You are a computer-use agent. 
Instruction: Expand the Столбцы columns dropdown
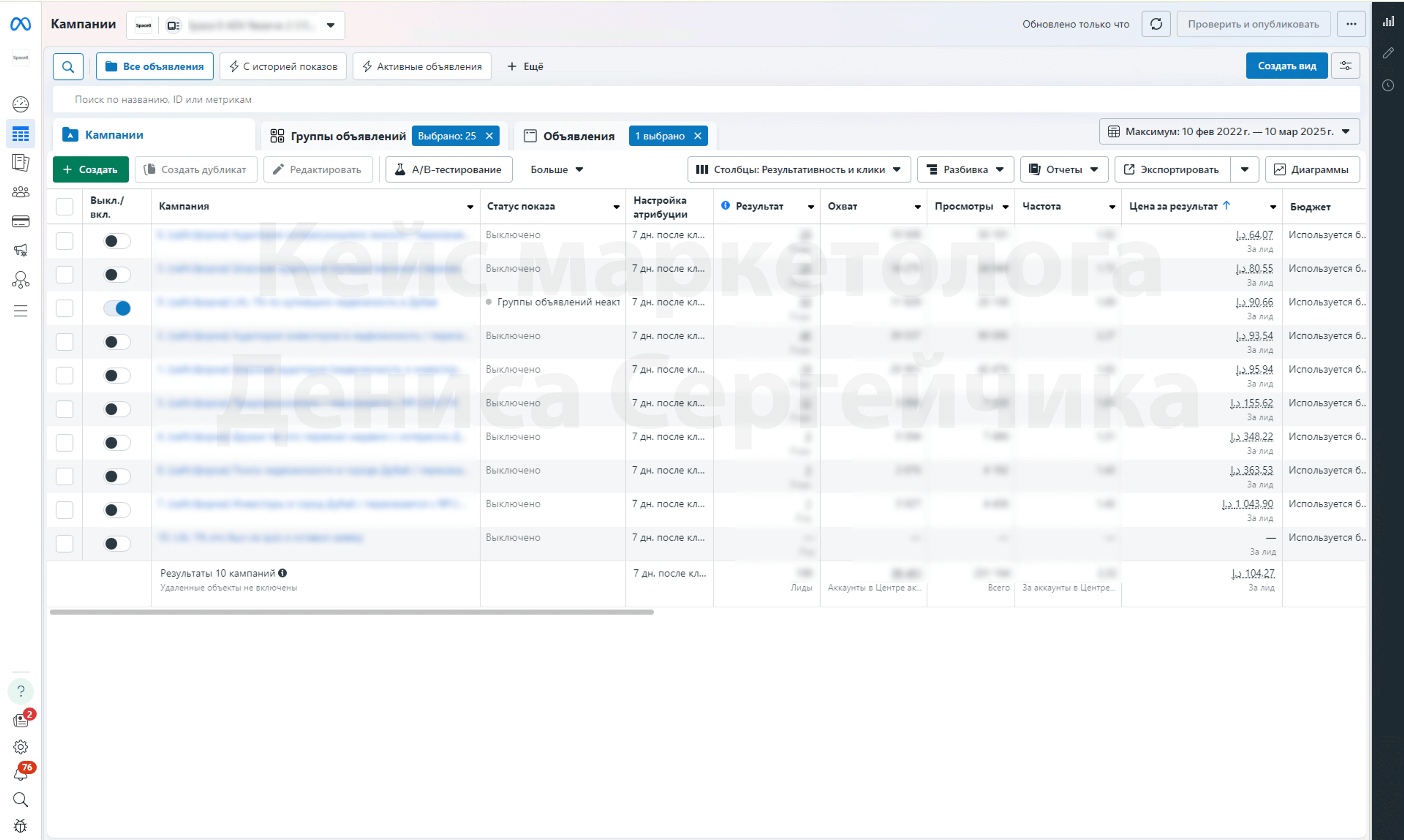798,170
